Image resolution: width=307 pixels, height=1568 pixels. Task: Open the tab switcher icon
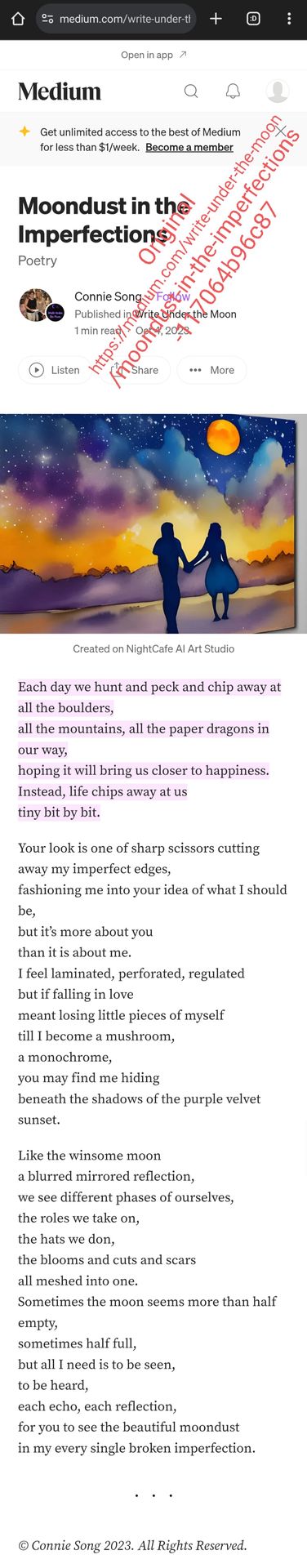253,19
